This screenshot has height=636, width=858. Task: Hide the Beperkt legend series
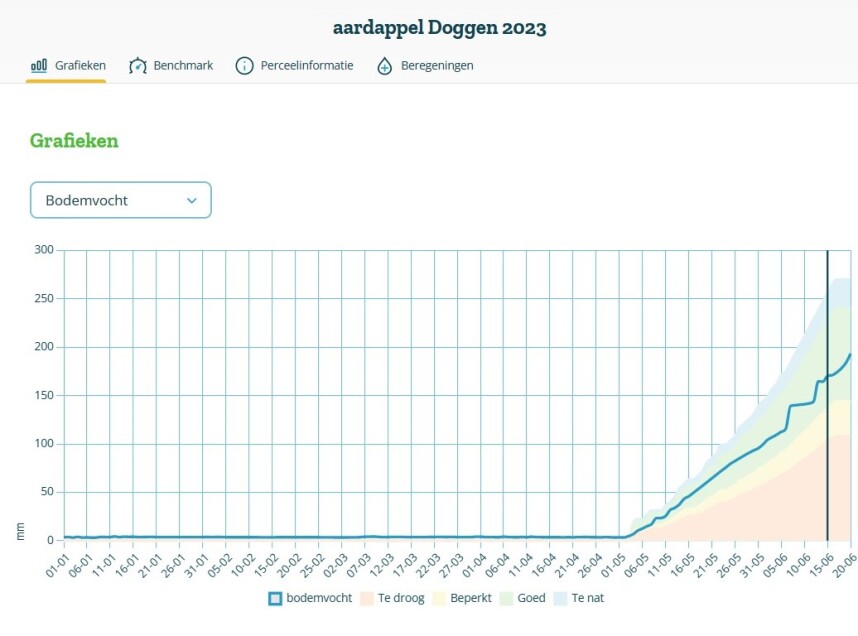[466, 599]
